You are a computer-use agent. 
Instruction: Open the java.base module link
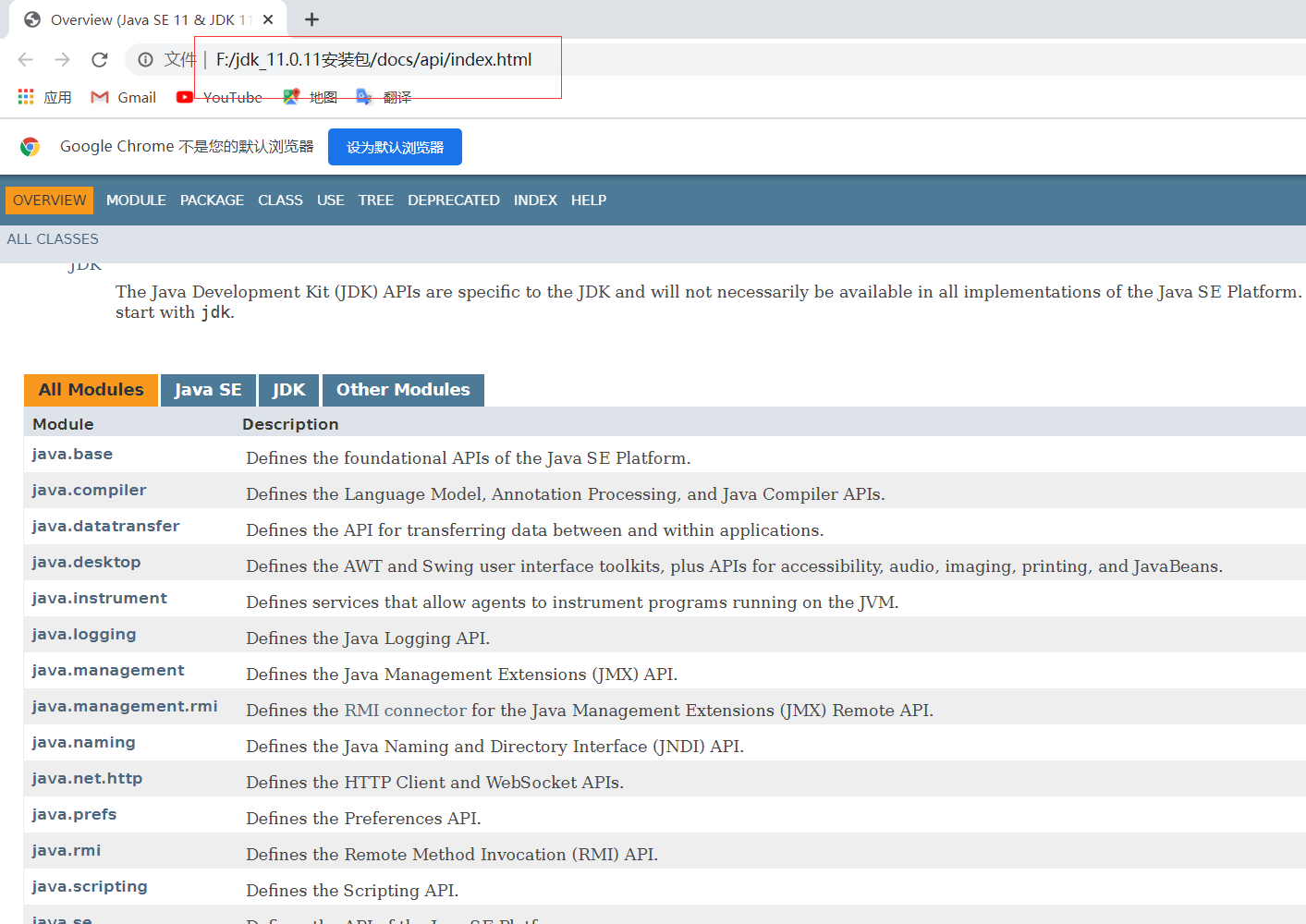tap(72, 454)
